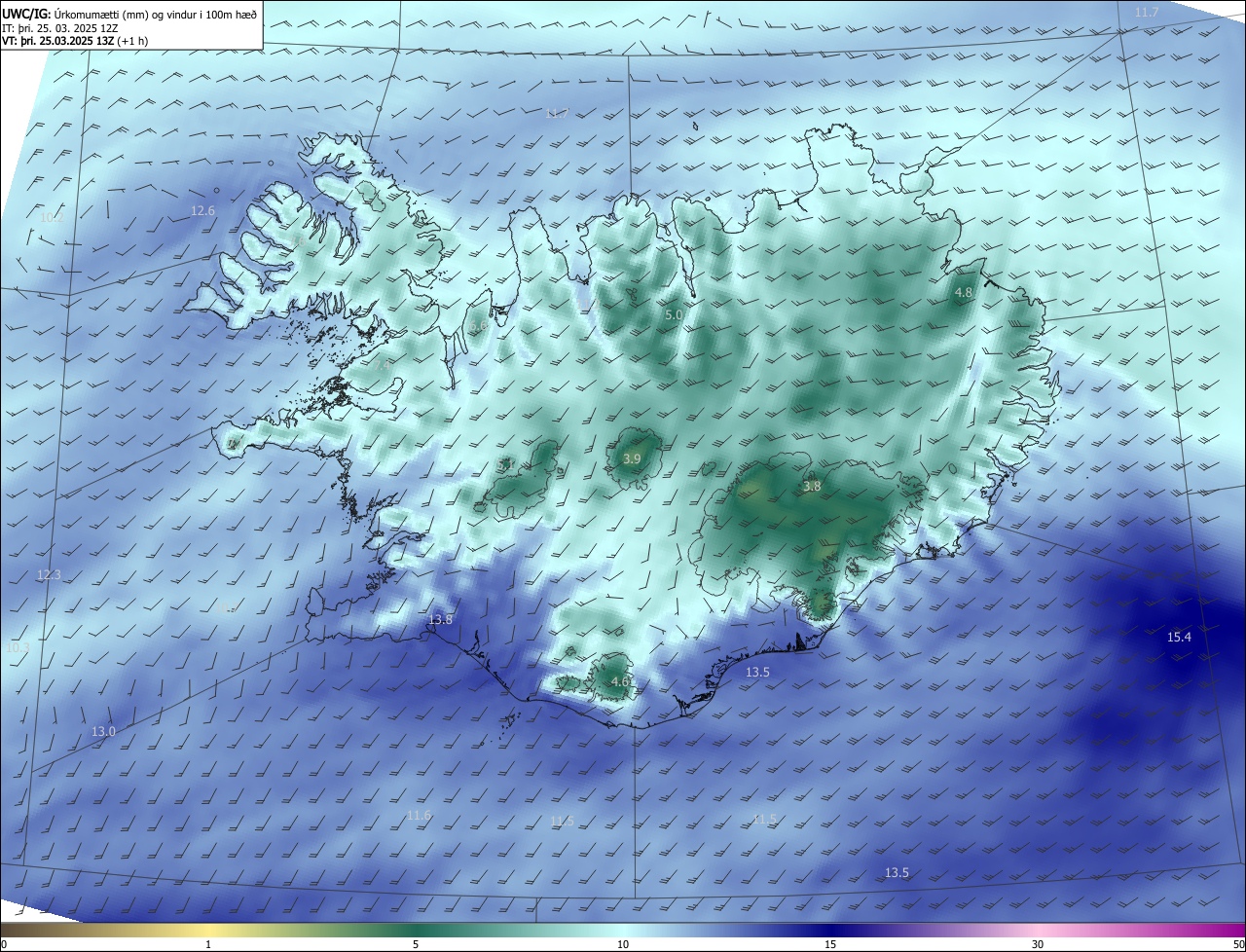Image resolution: width=1246 pixels, height=952 pixels.
Task: Click the 10 tick on the colour scale
Action: [623, 945]
